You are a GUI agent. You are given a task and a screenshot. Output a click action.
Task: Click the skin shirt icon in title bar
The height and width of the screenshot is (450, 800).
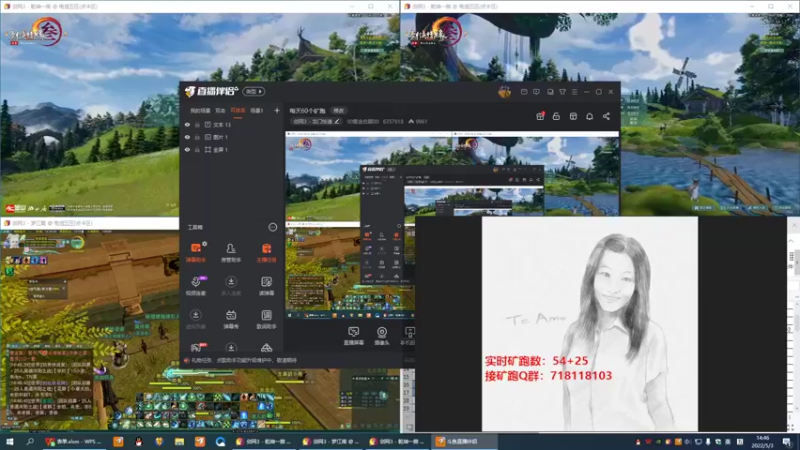(x=562, y=92)
